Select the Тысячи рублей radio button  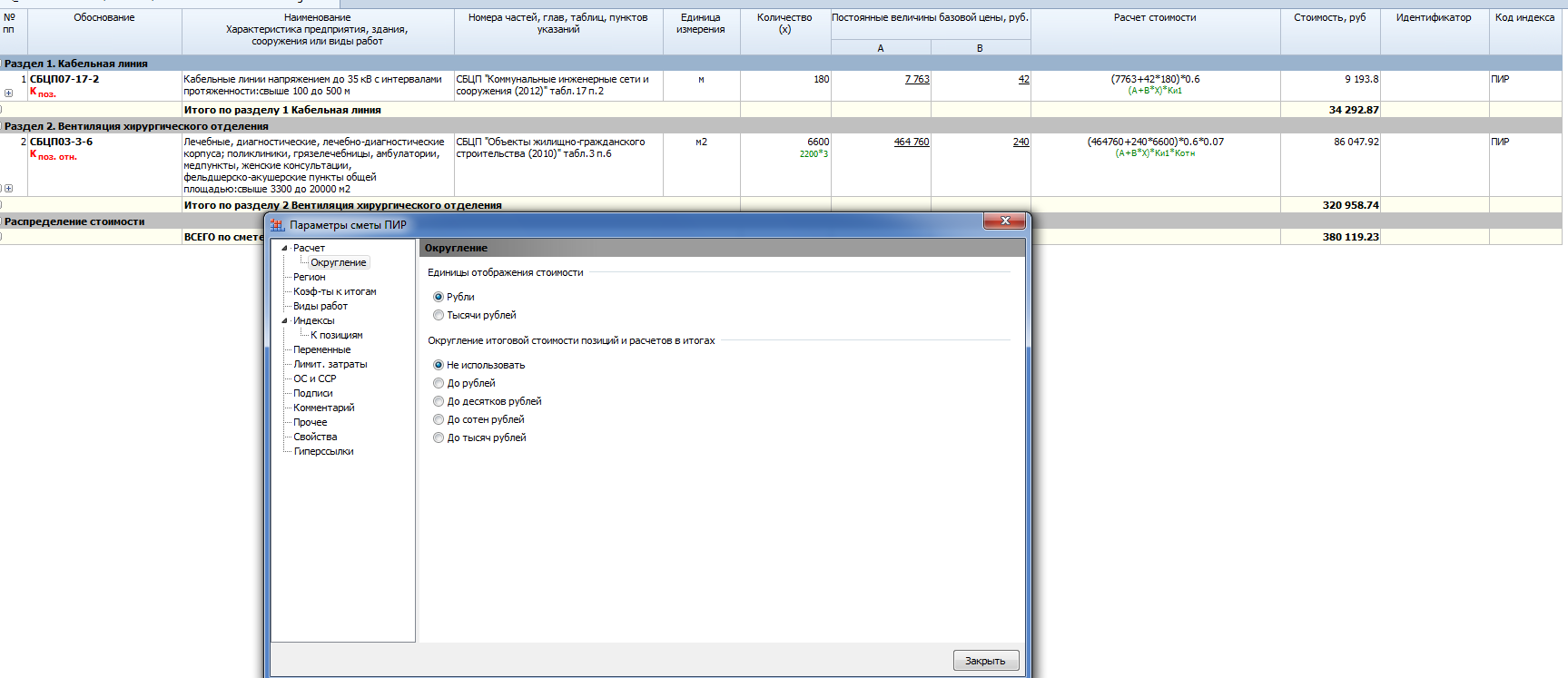439,315
